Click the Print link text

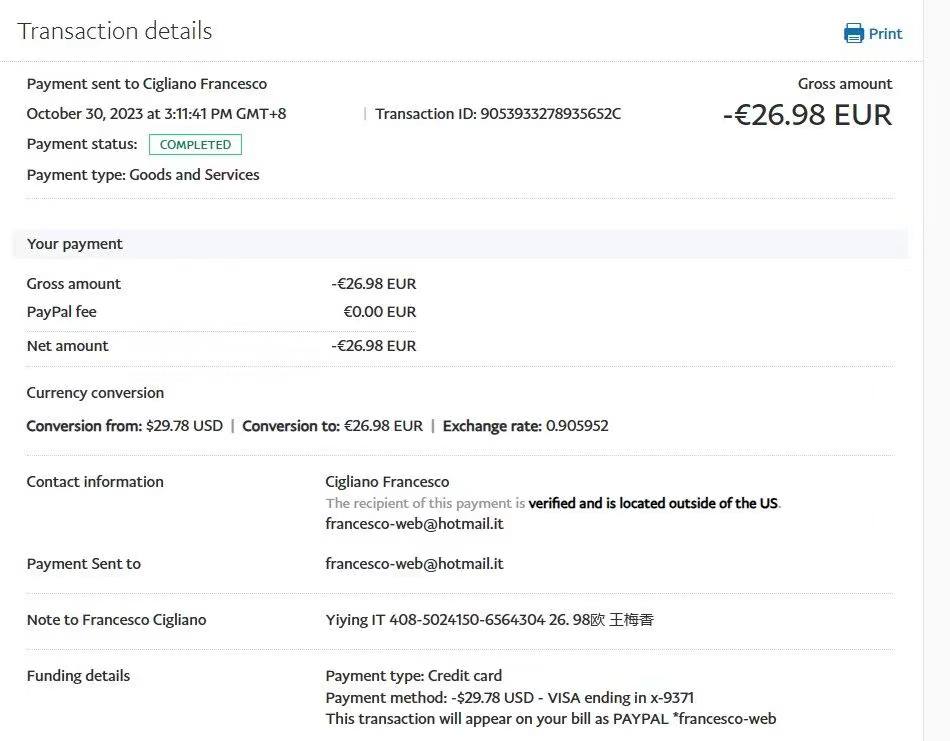click(885, 34)
